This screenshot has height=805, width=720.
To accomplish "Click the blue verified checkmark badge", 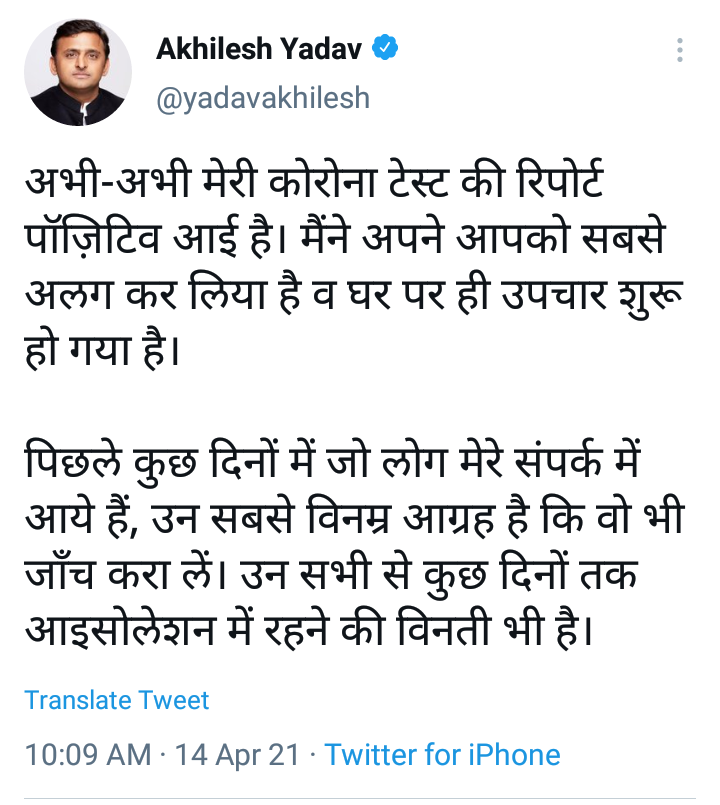I will tap(385, 48).
